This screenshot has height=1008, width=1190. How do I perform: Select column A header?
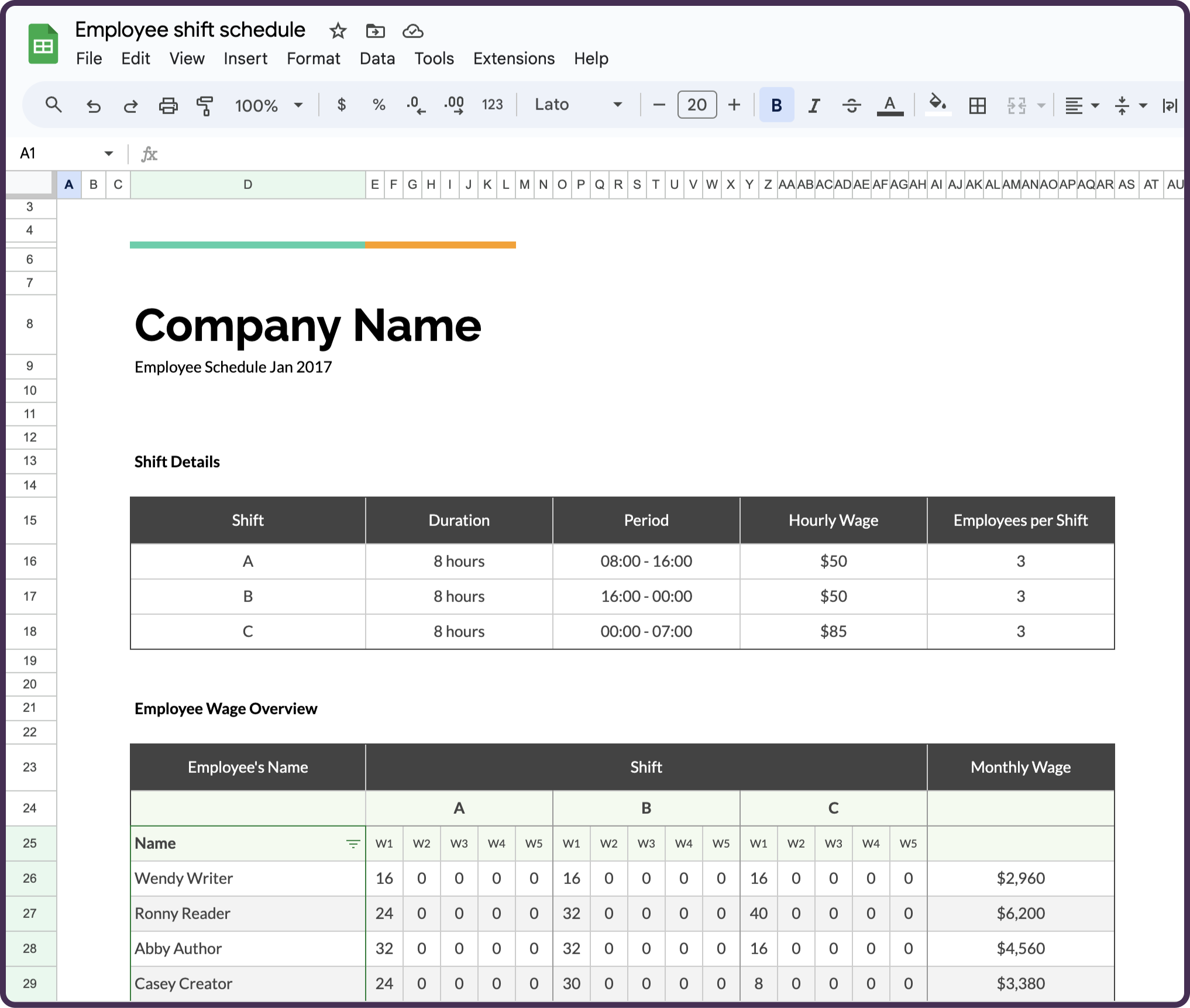pos(69,185)
